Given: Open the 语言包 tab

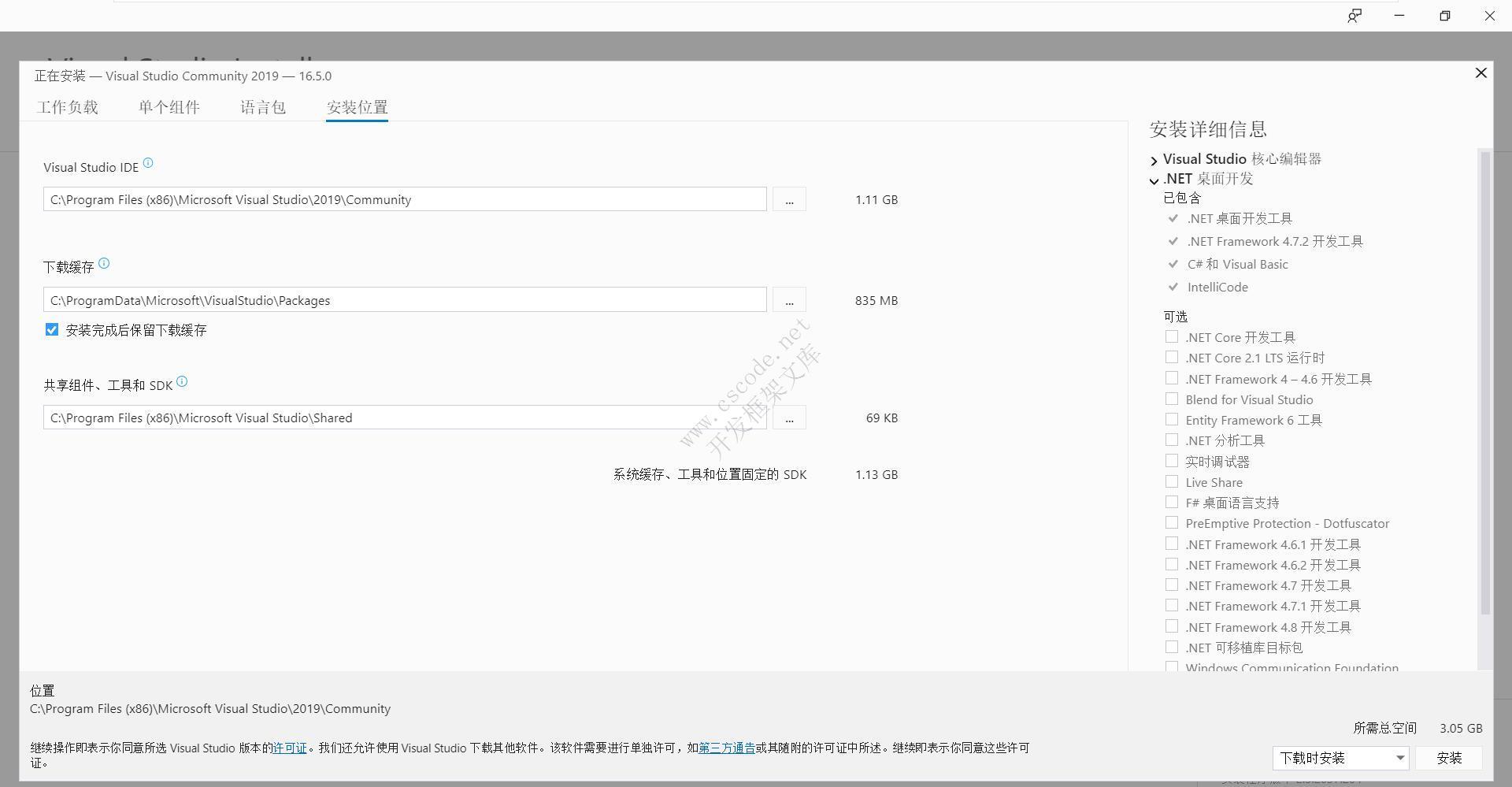Looking at the screenshot, I should tap(263, 107).
